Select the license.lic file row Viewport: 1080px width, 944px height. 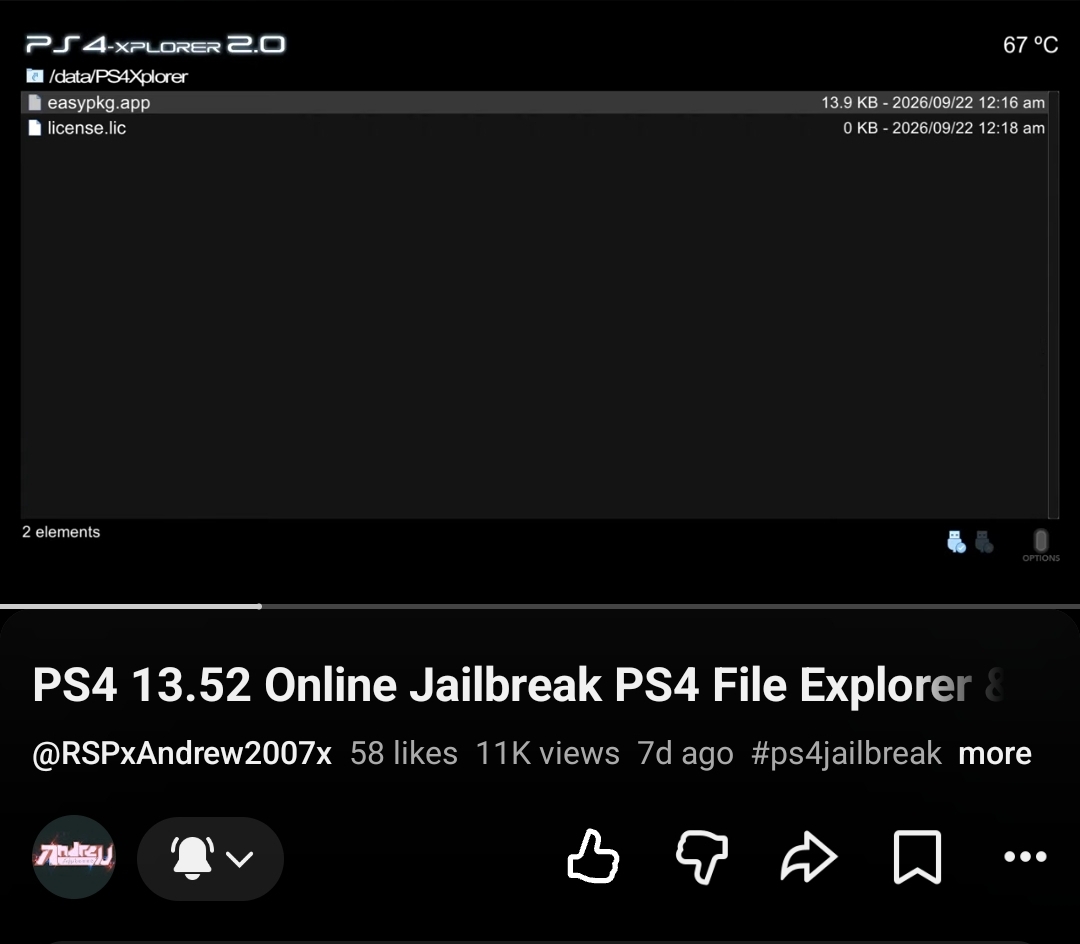click(536, 128)
